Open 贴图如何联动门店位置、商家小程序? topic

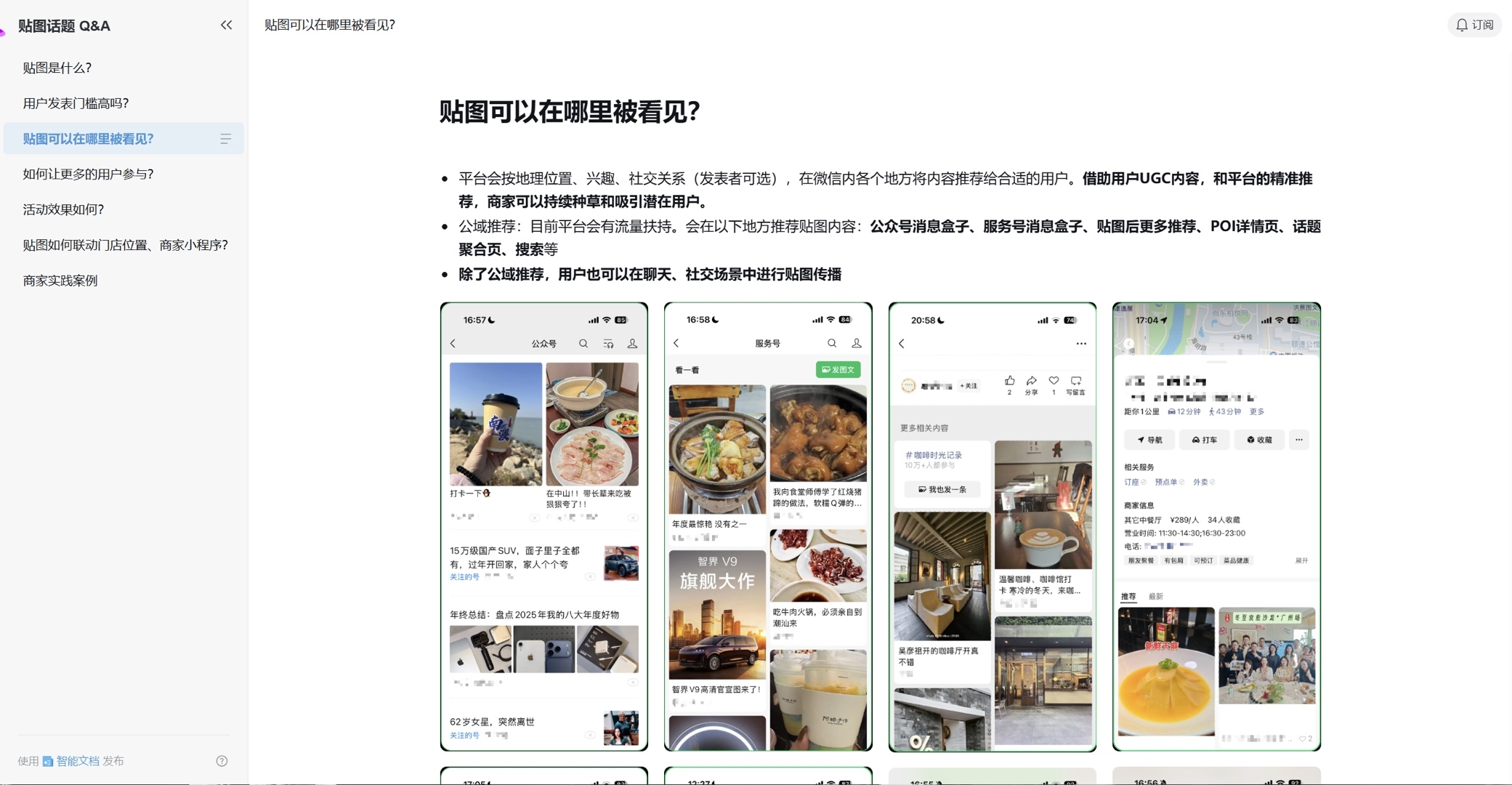point(126,245)
